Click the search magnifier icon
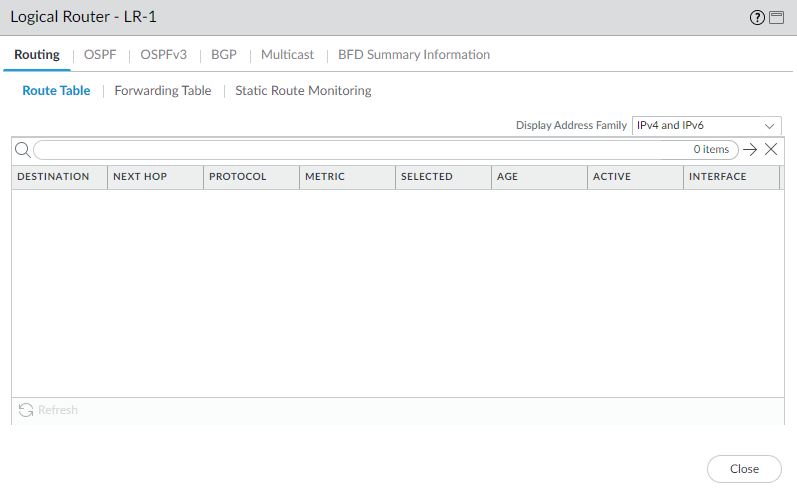The height and width of the screenshot is (493, 797). point(23,150)
